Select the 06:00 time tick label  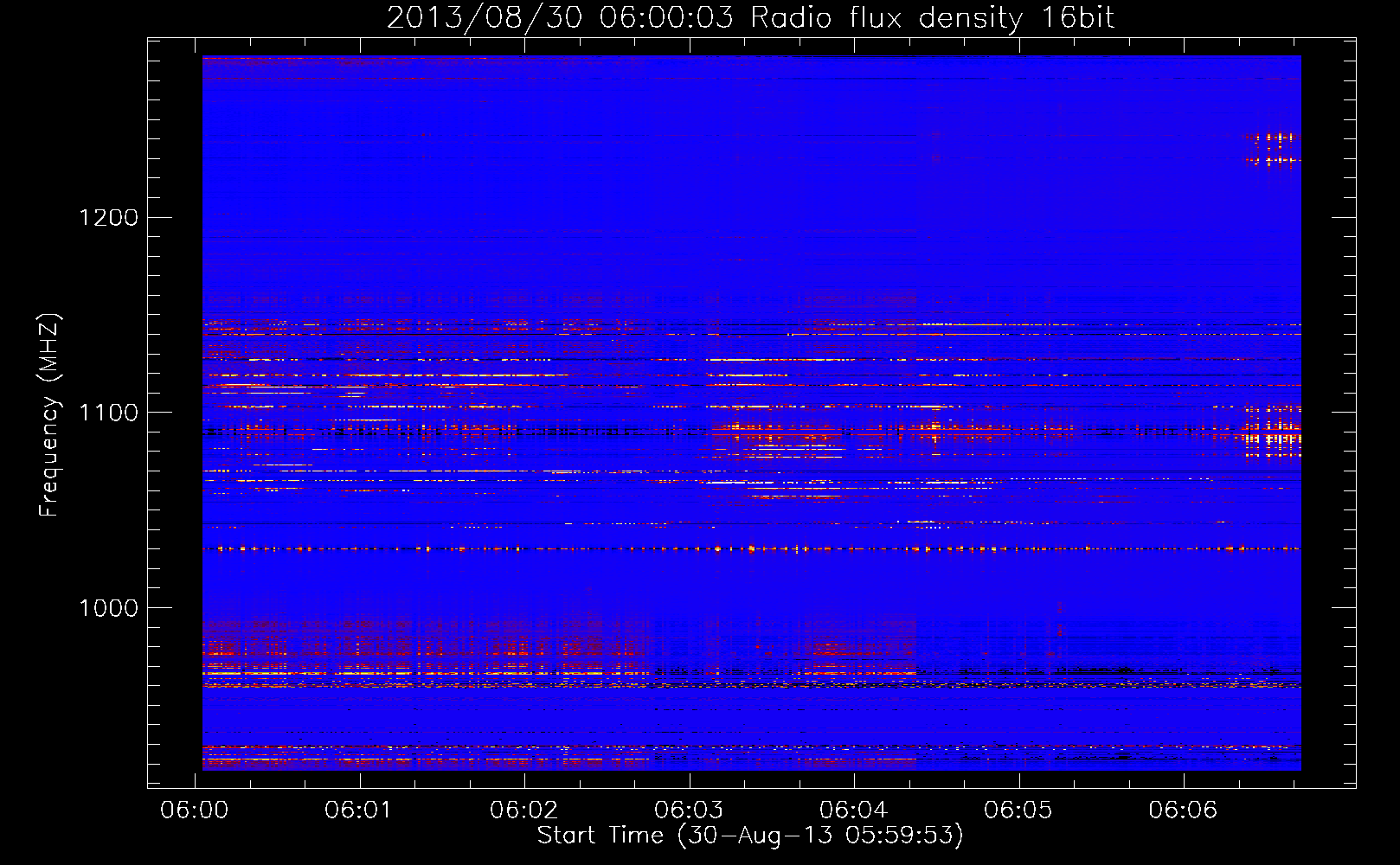point(194,811)
